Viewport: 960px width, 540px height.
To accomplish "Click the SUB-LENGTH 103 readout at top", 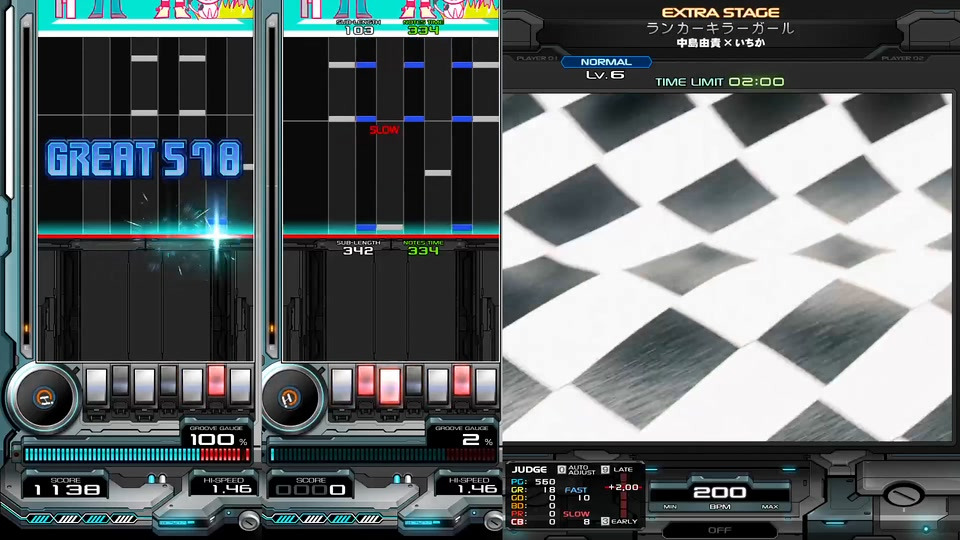I will [x=358, y=27].
